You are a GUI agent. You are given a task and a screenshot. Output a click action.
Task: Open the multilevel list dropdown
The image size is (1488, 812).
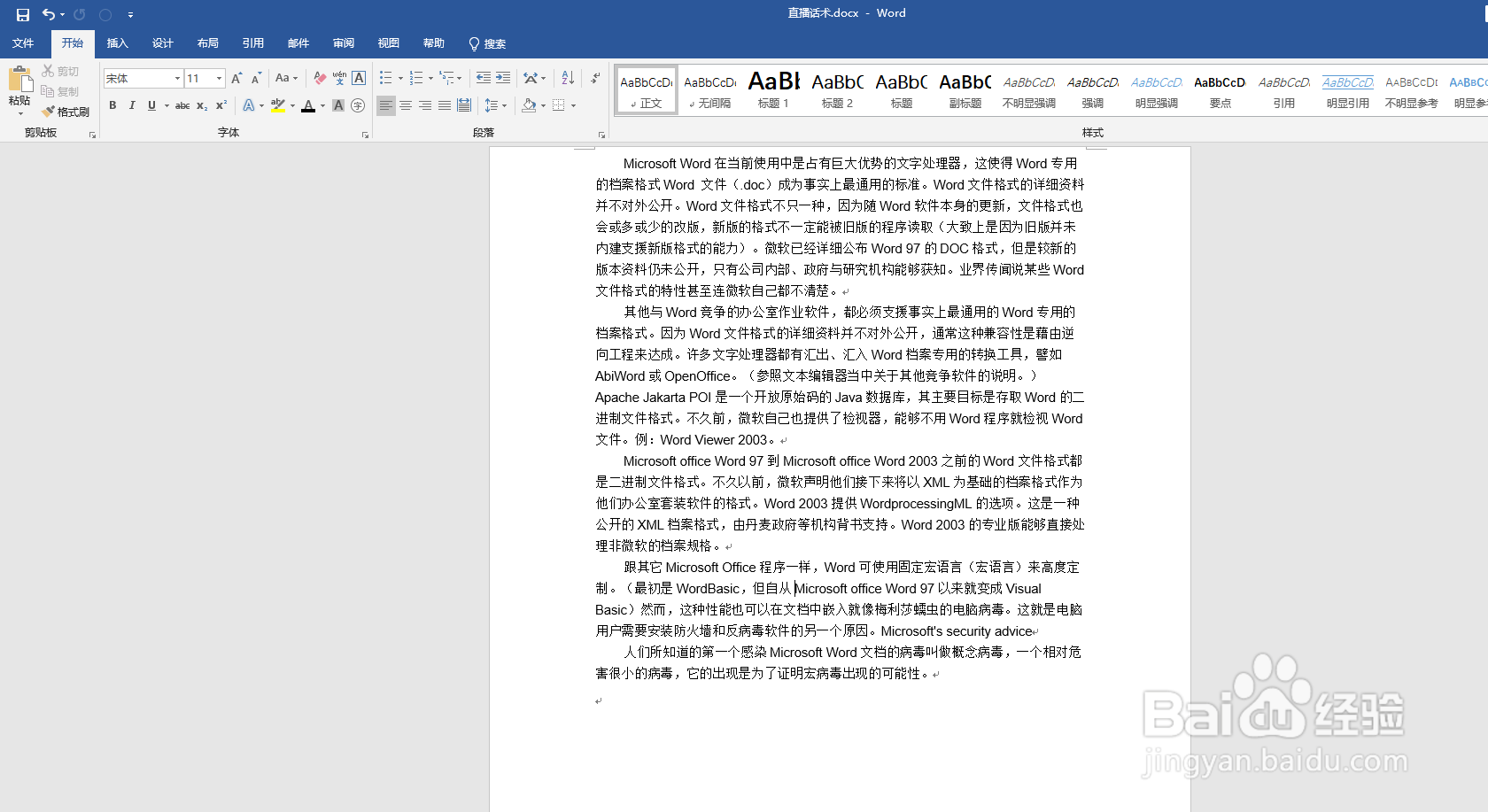(460, 78)
